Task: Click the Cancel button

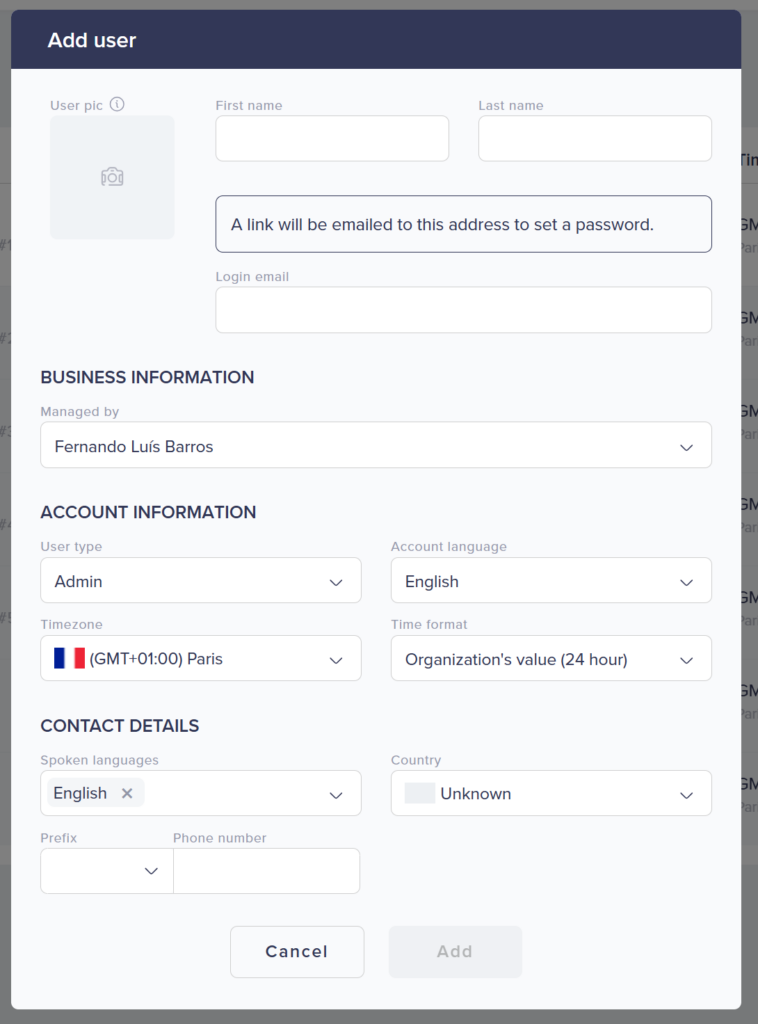Action: coord(297,952)
